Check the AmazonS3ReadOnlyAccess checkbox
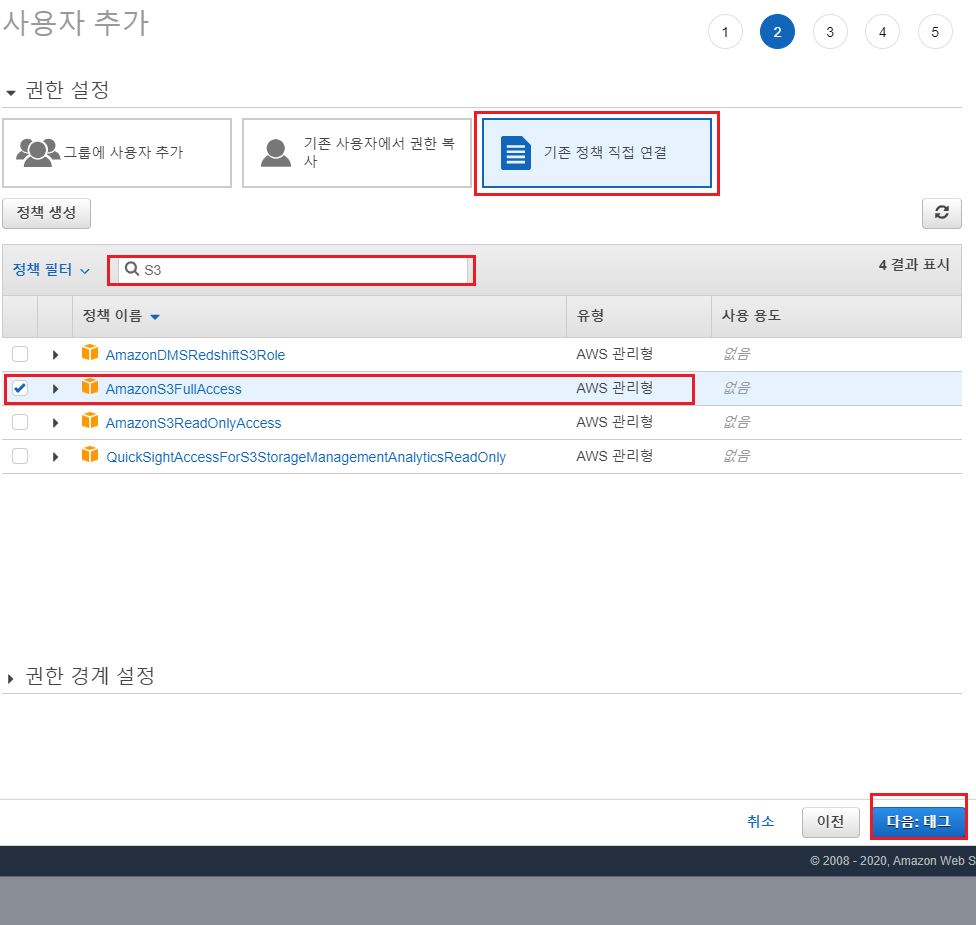 coord(20,422)
